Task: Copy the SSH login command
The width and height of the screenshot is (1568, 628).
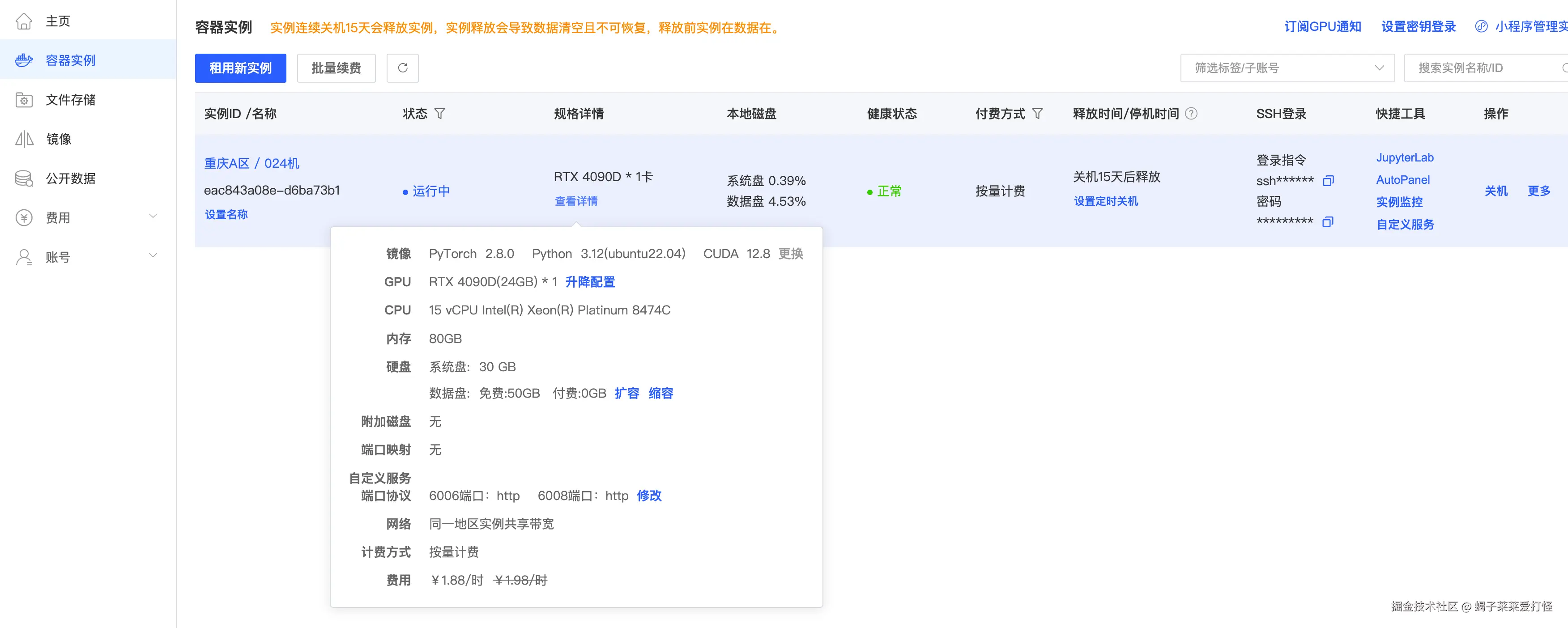Action: pyautogui.click(x=1328, y=181)
